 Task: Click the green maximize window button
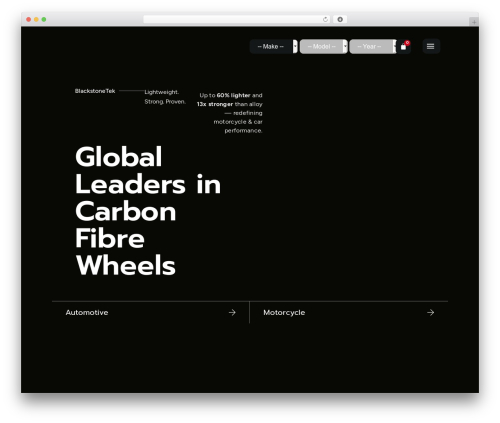click(44, 19)
